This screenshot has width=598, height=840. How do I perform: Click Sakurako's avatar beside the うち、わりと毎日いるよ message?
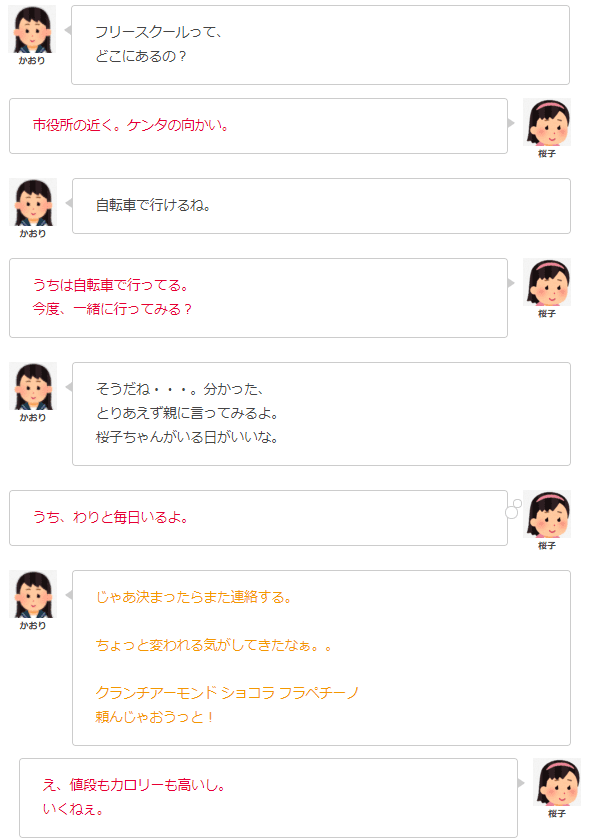click(547, 514)
